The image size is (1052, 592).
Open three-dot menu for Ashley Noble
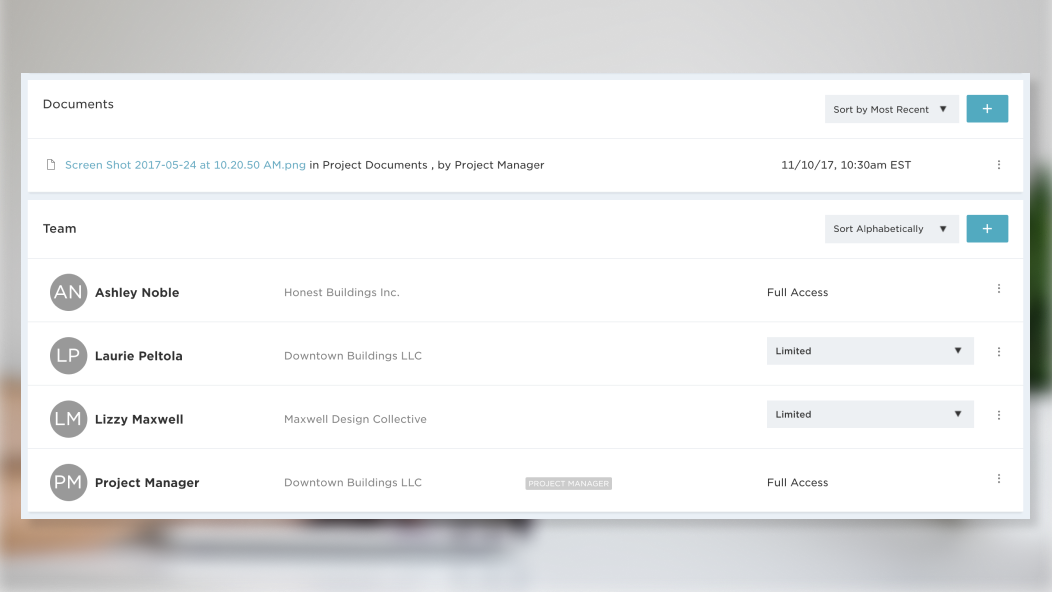(x=998, y=289)
